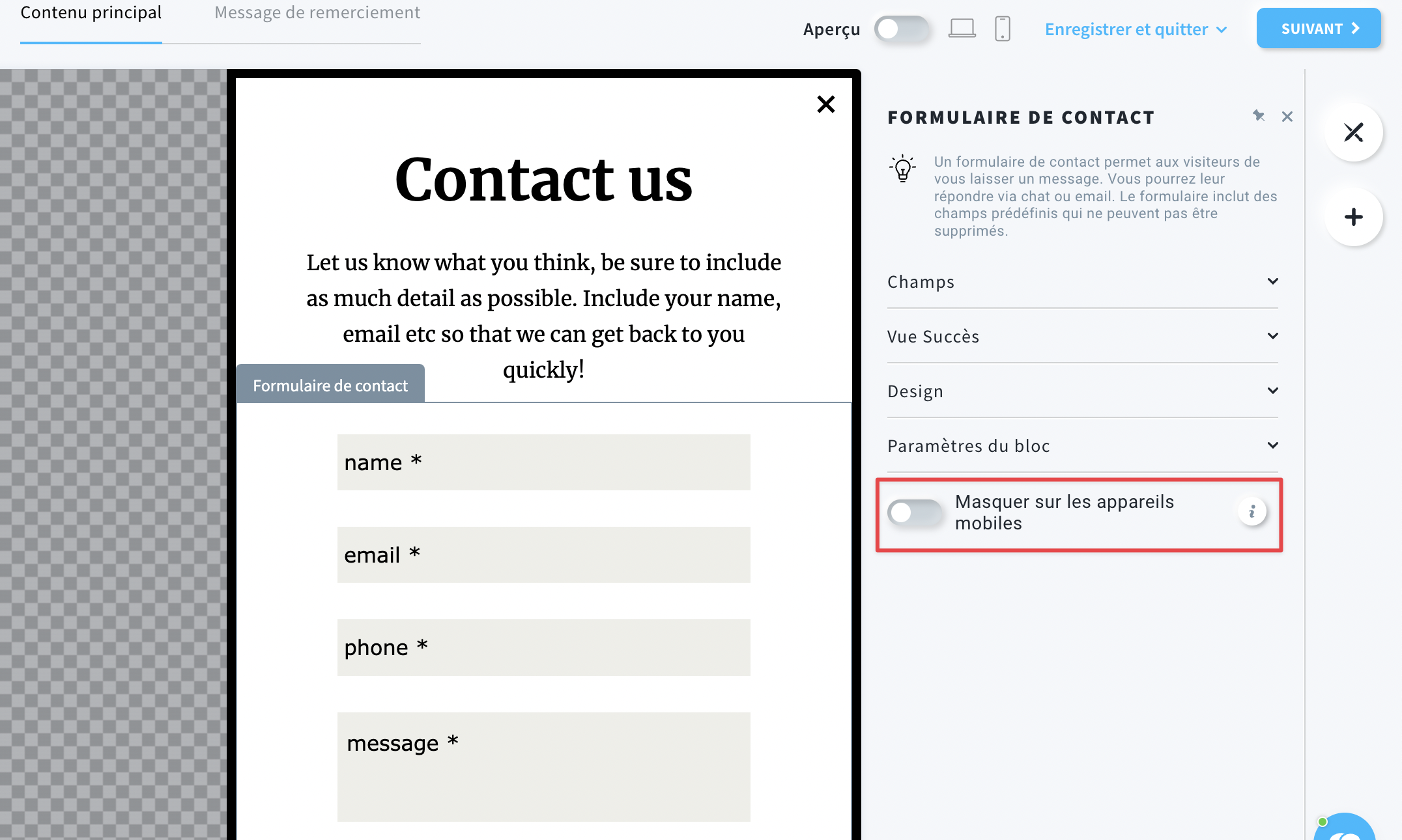Select the Contenu principal tab
The width and height of the screenshot is (1402, 840).
(91, 12)
